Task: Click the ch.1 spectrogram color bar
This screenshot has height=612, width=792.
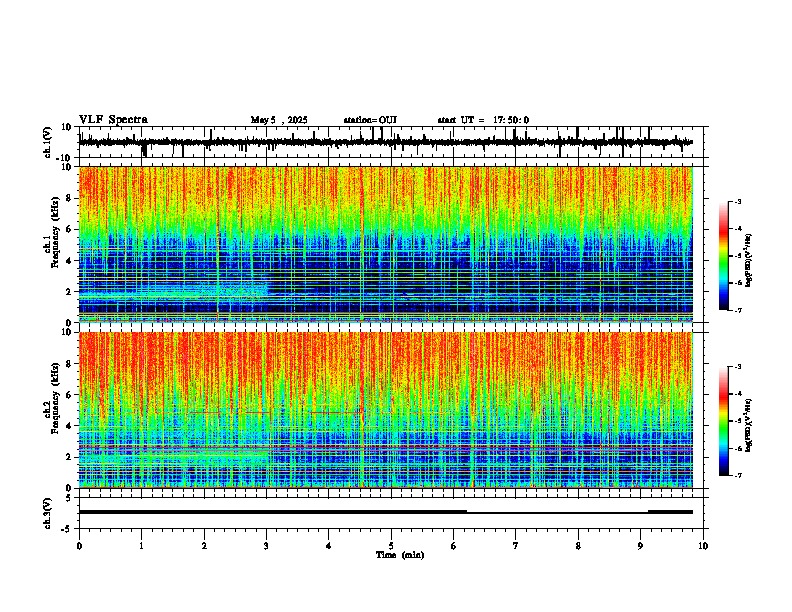Action: pos(724,256)
